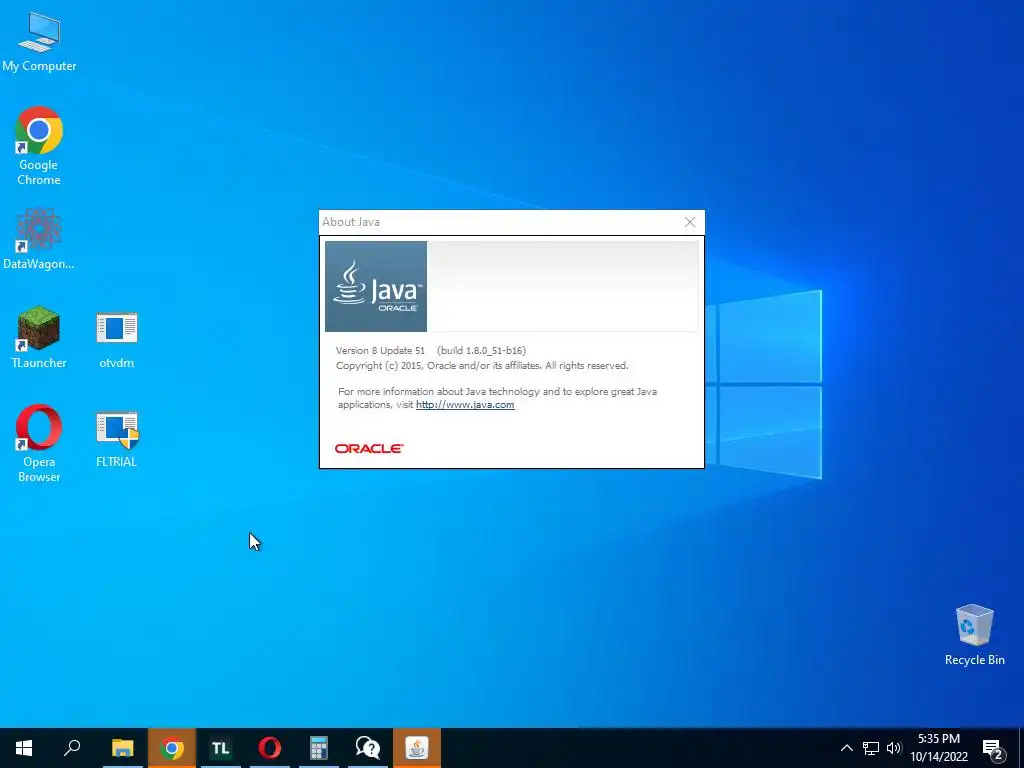Screen dimensions: 1024x768
Task: Select the FLTRIAL desktop icon
Action: click(x=117, y=440)
